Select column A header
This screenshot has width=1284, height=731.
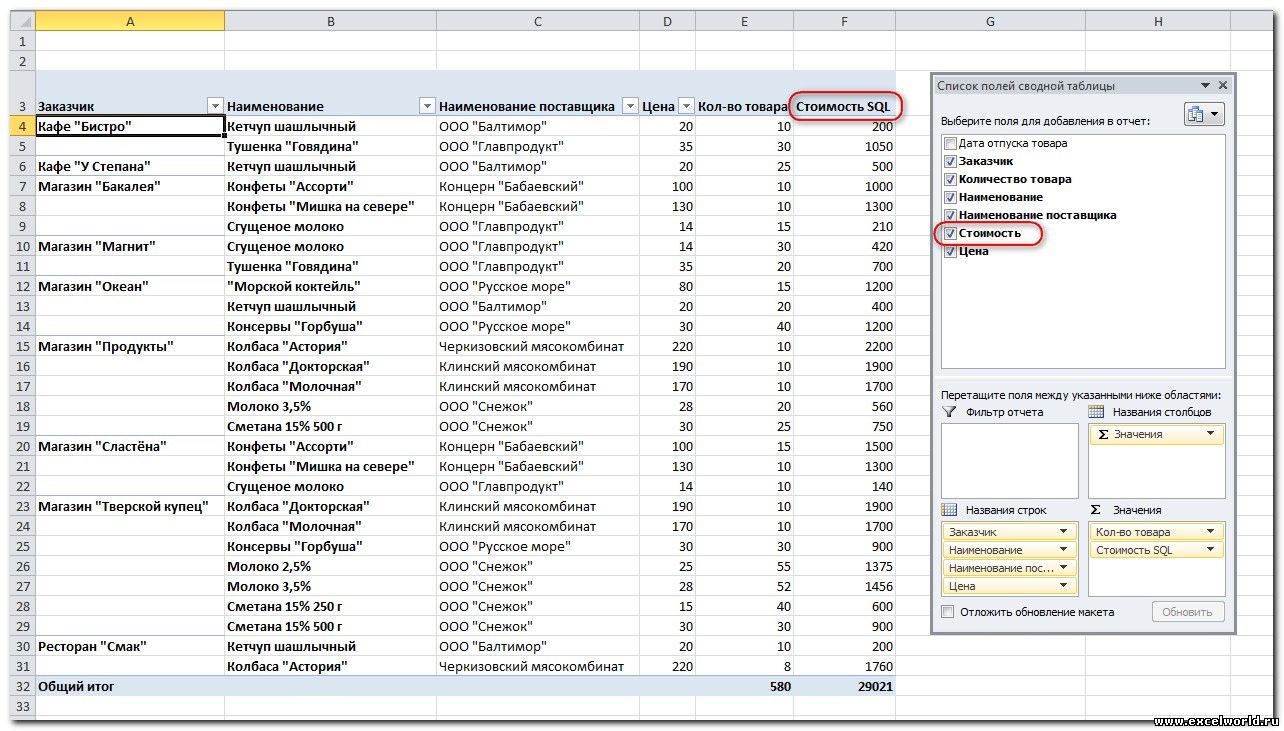(130, 21)
